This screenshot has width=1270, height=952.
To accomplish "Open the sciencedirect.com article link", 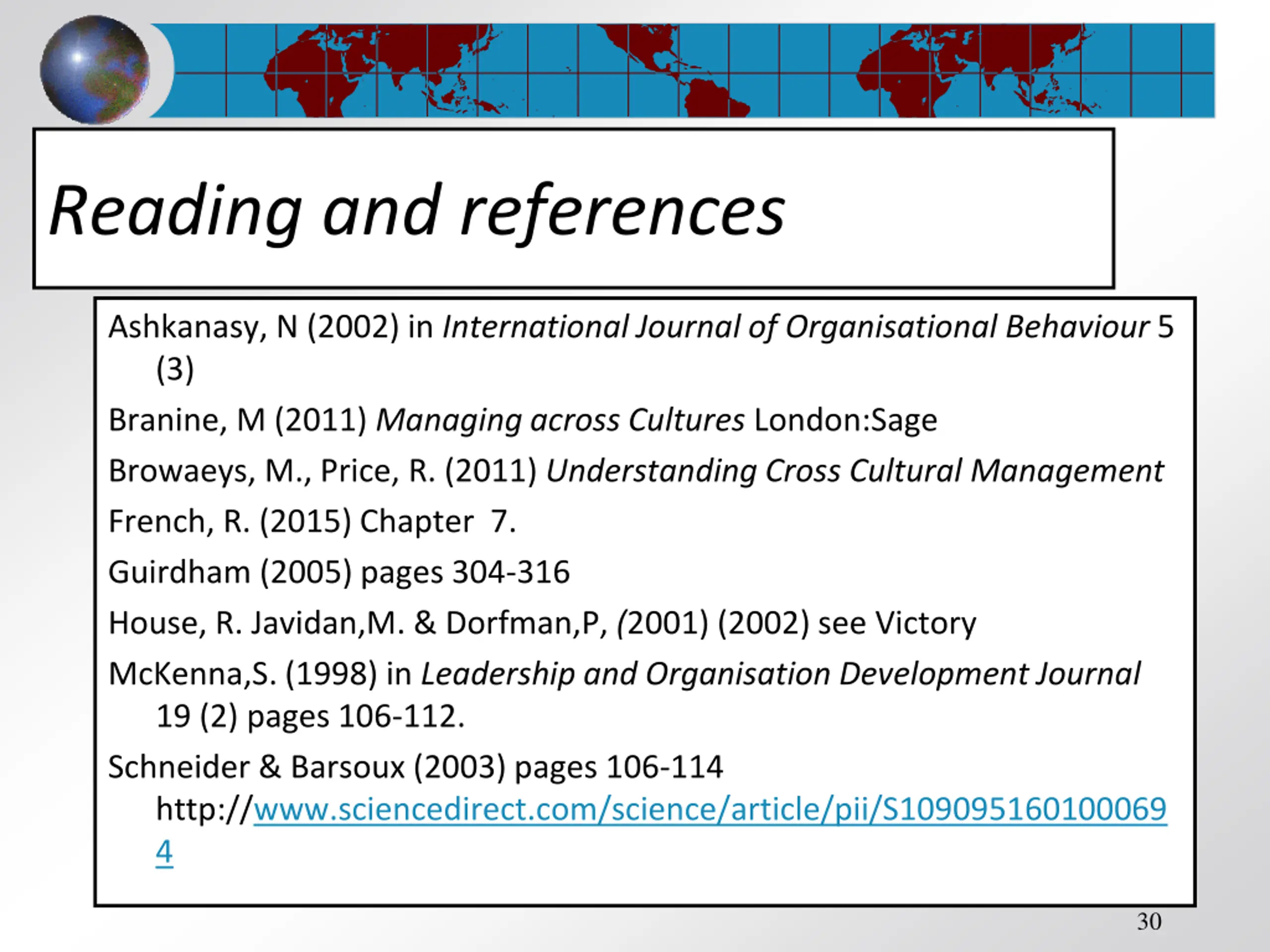I will click(709, 810).
